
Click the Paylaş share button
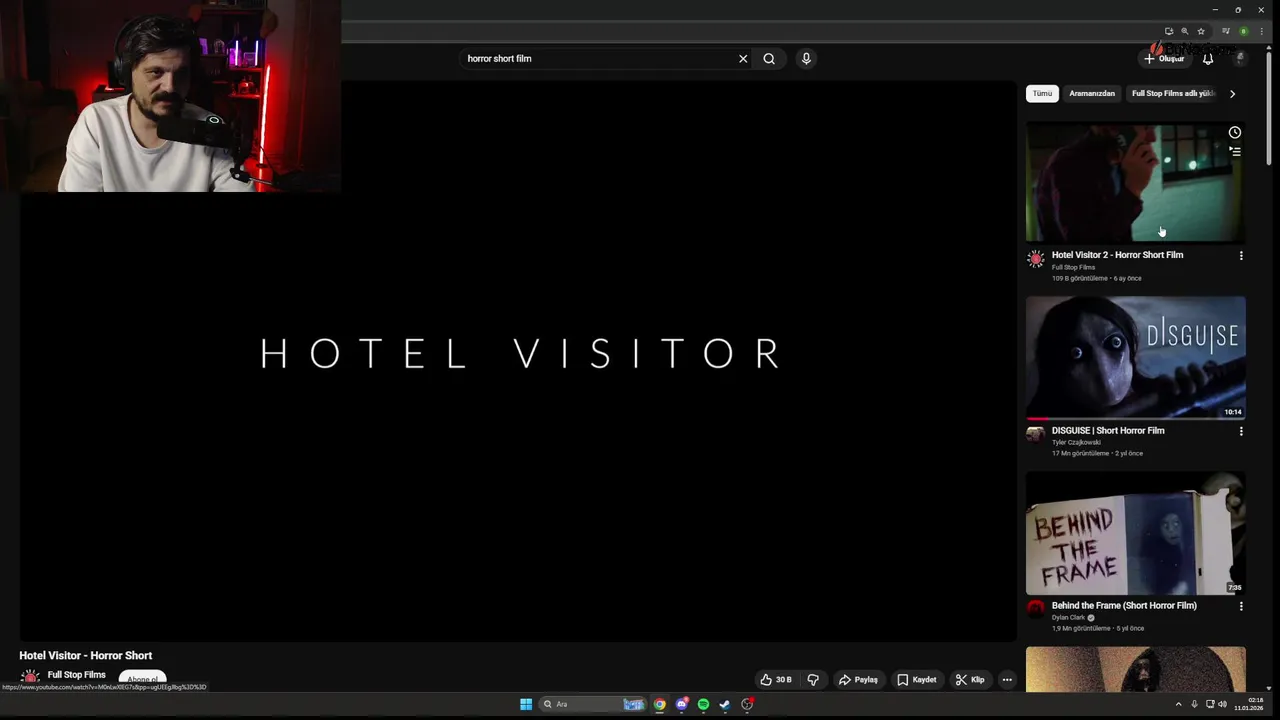[x=858, y=680]
